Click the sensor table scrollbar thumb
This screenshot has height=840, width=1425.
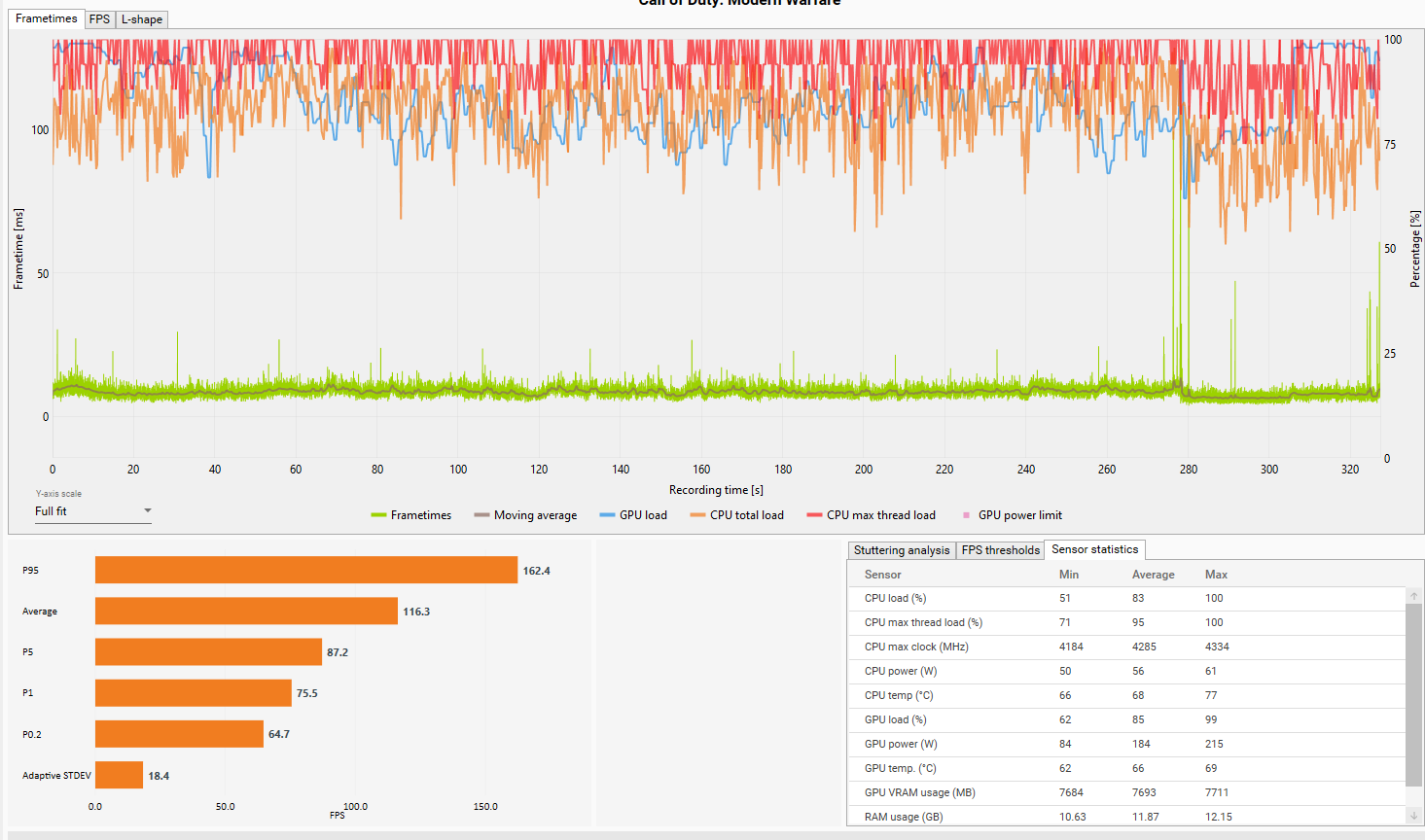tap(1414, 694)
